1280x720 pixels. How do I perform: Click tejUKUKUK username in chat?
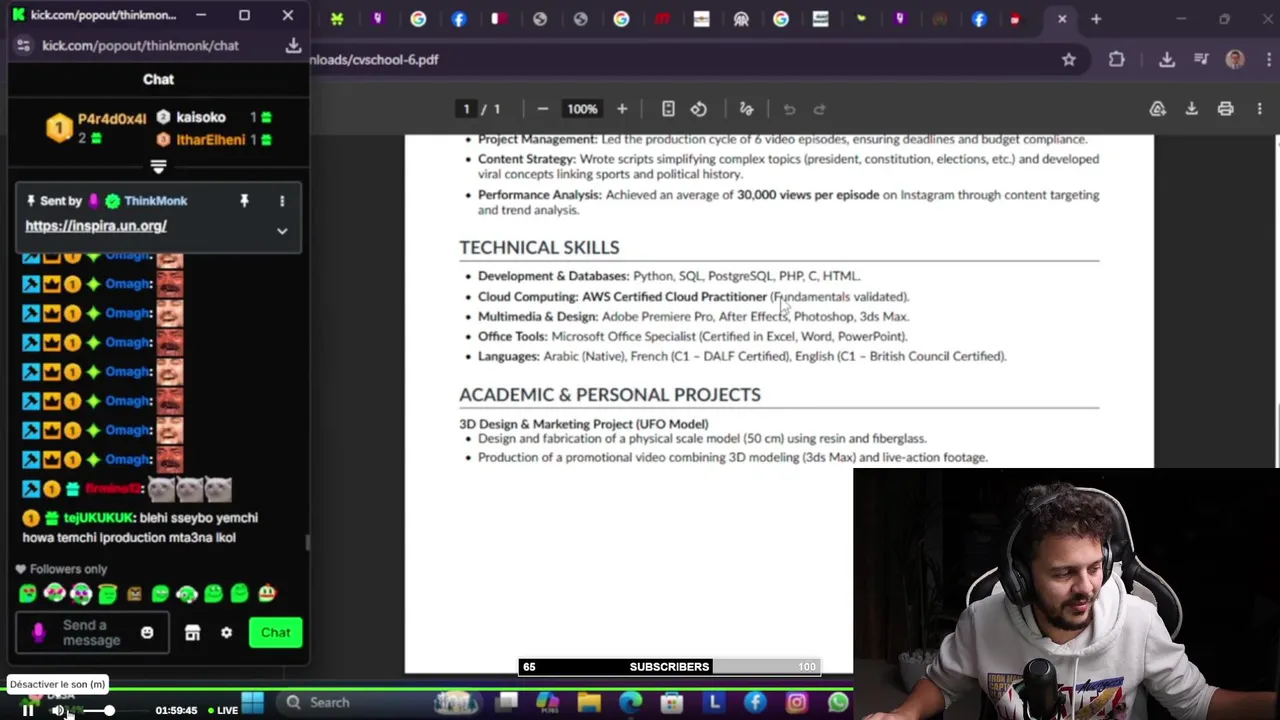99,518
